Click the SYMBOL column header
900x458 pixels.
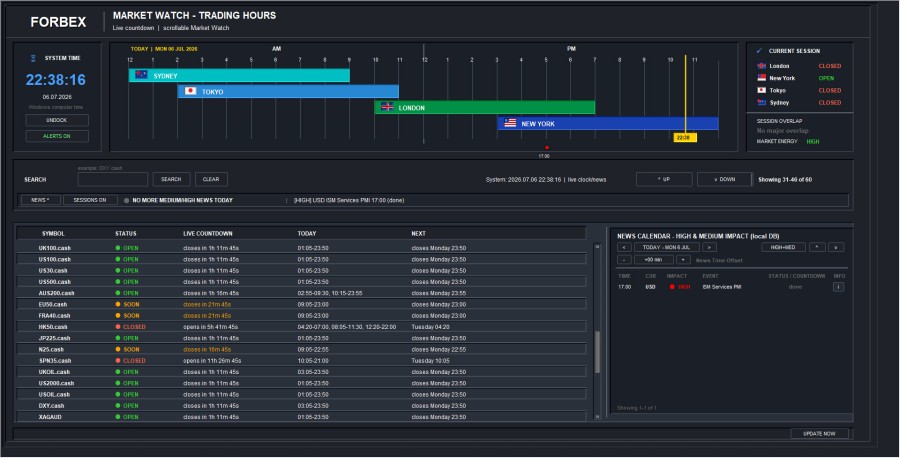[53, 234]
